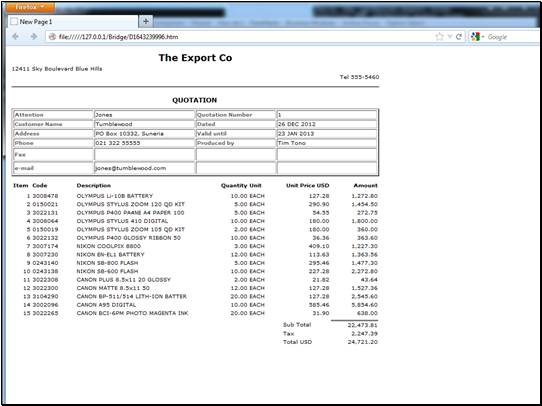This screenshot has width=542, height=406.
Task: Go forward with the forward arrow
Action: coord(34,37)
